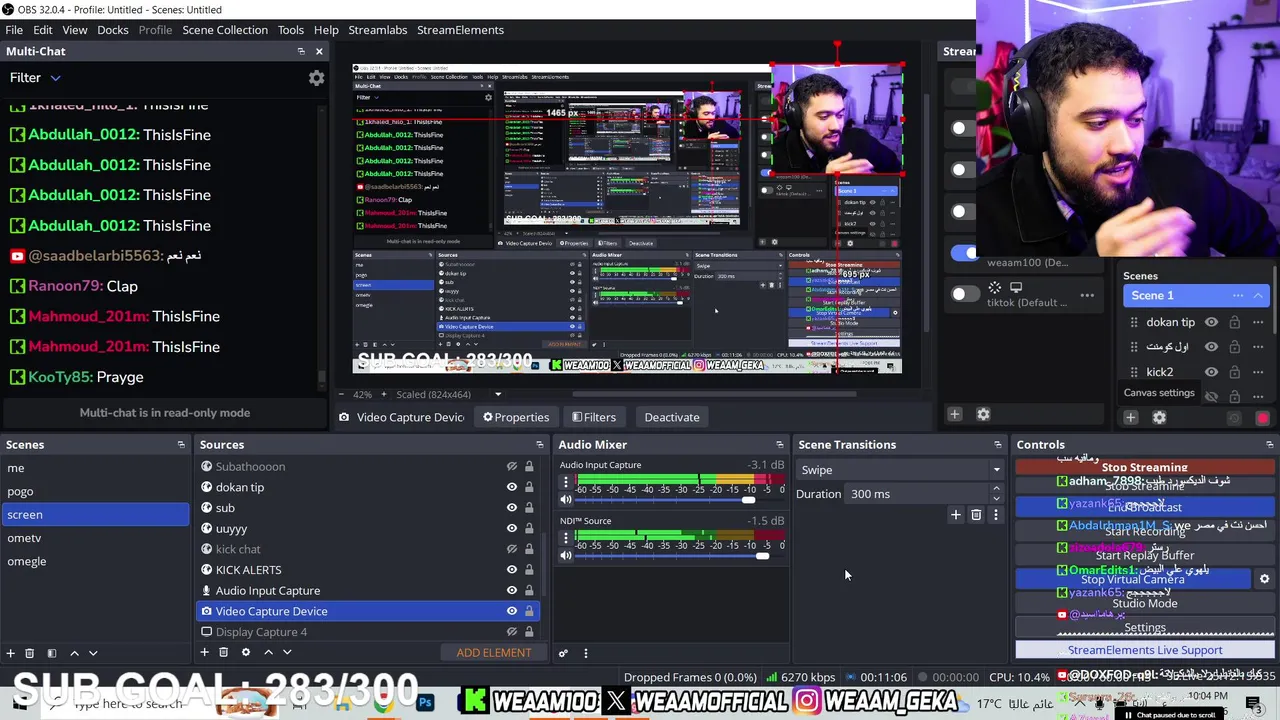This screenshot has height=720, width=1280.
Task: Open canvas settings gear under Scene 1 list
Action: 1159,417
